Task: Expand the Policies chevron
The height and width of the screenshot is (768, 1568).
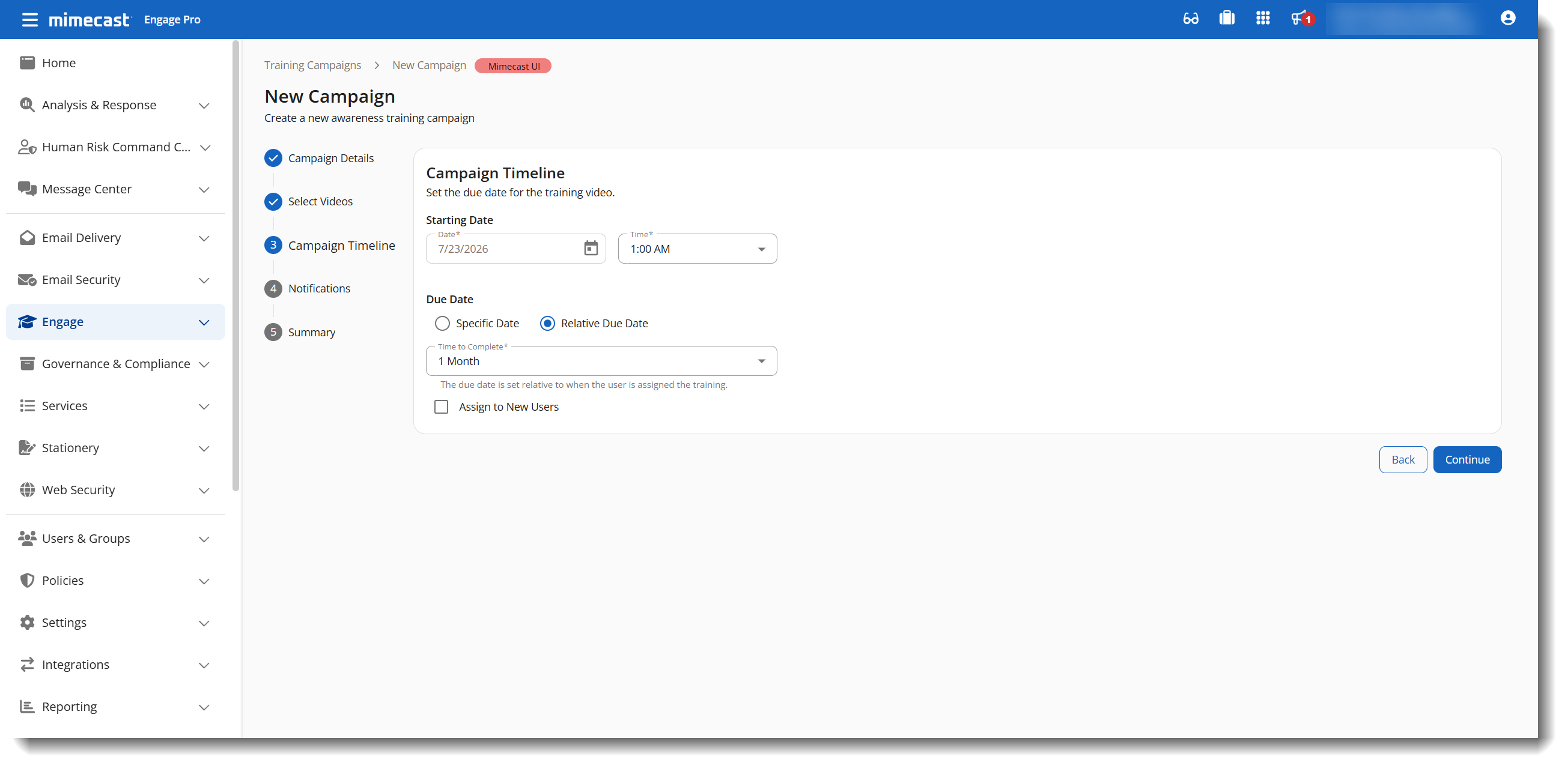Action: (204, 581)
